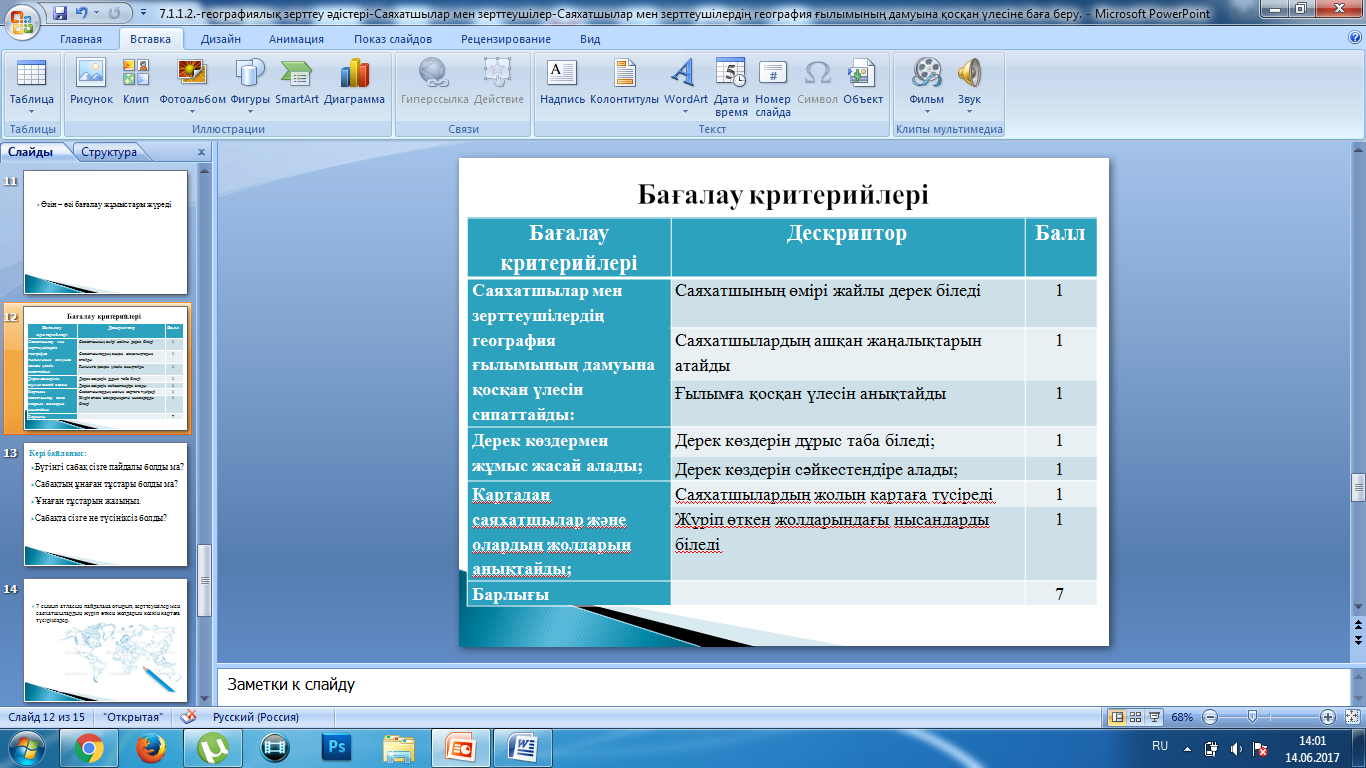This screenshot has height=768, width=1366.
Task: Open the Дизайн ribbon tab
Action: [x=220, y=39]
